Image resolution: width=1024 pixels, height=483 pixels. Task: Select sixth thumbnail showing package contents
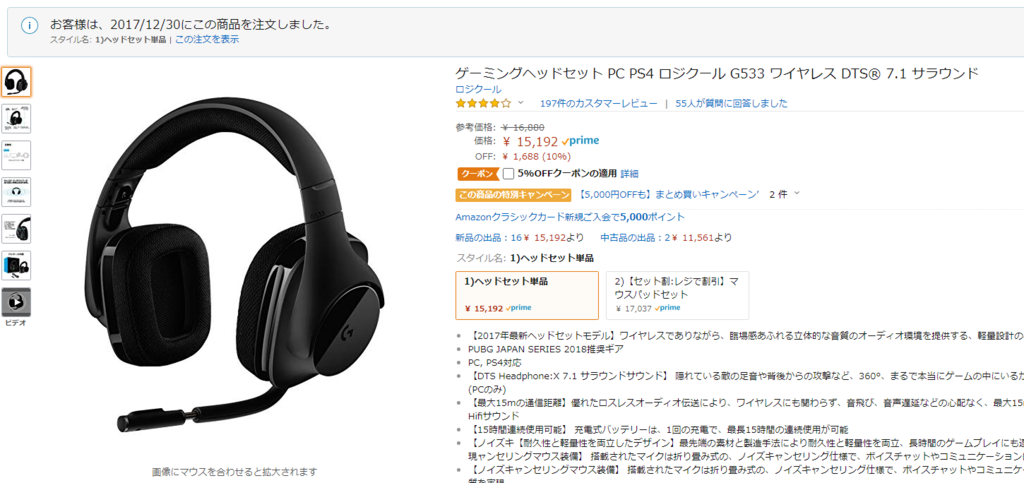pyautogui.click(x=16, y=265)
